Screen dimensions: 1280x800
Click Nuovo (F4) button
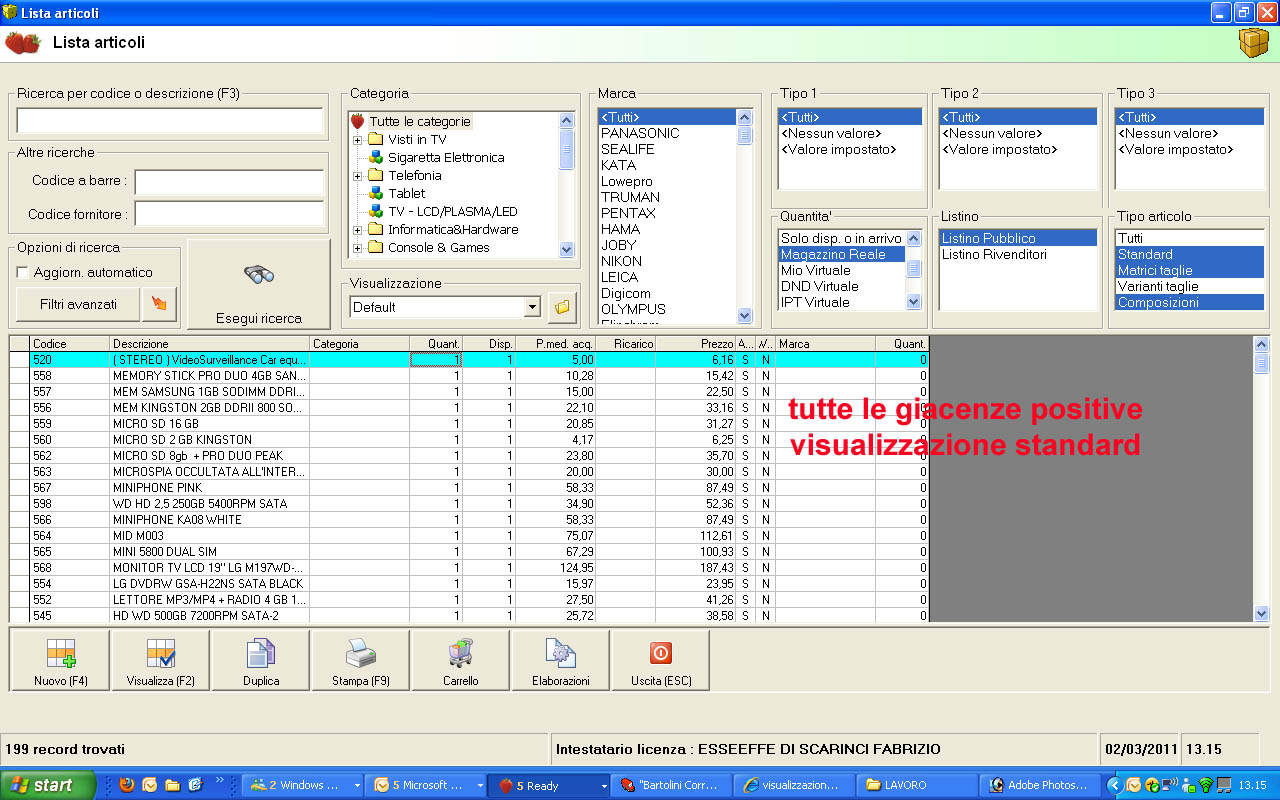click(x=60, y=661)
